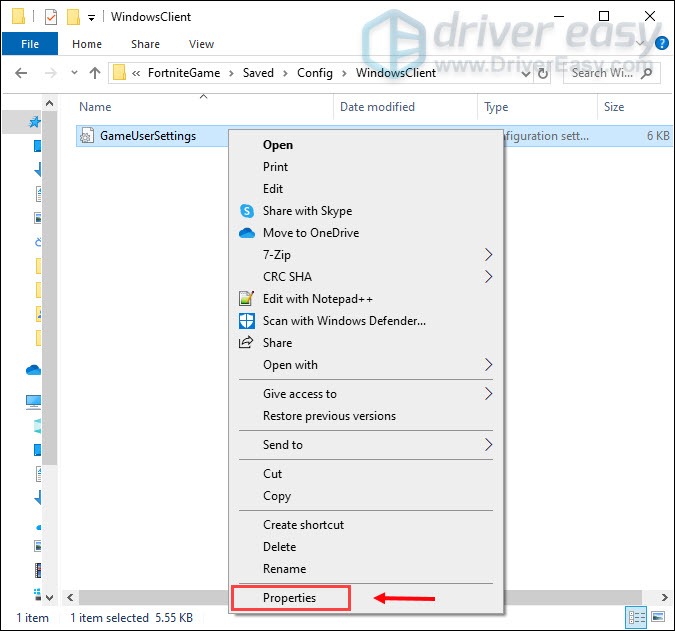Click the Share arrow icon in menu

pos(246,343)
